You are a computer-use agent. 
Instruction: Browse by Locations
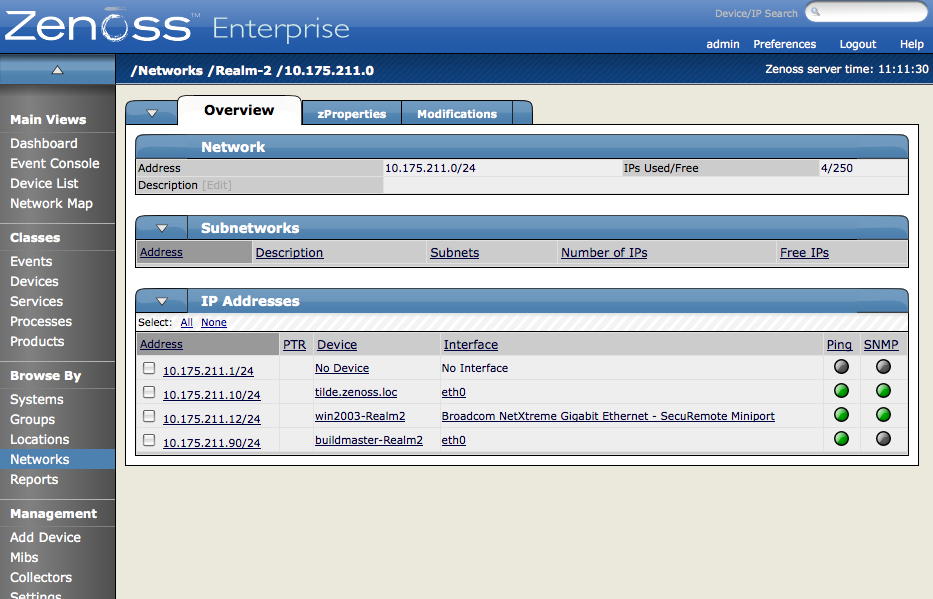pyautogui.click(x=40, y=440)
